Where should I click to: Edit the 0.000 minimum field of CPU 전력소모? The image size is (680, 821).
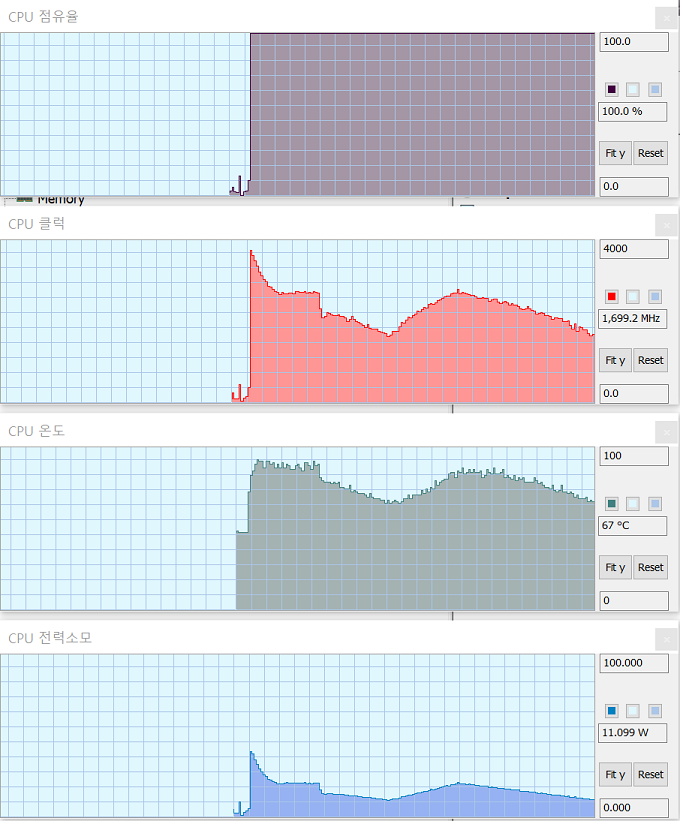click(x=634, y=808)
